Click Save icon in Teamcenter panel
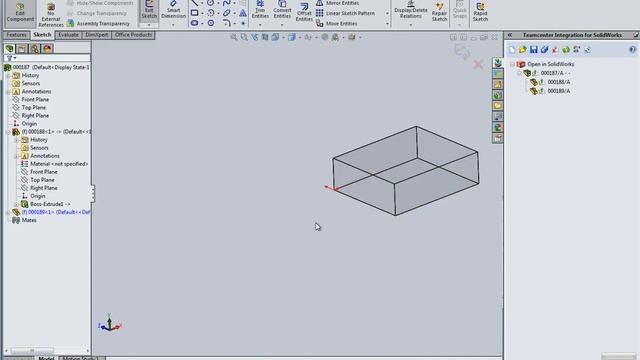The width and height of the screenshot is (640, 360). 533,50
